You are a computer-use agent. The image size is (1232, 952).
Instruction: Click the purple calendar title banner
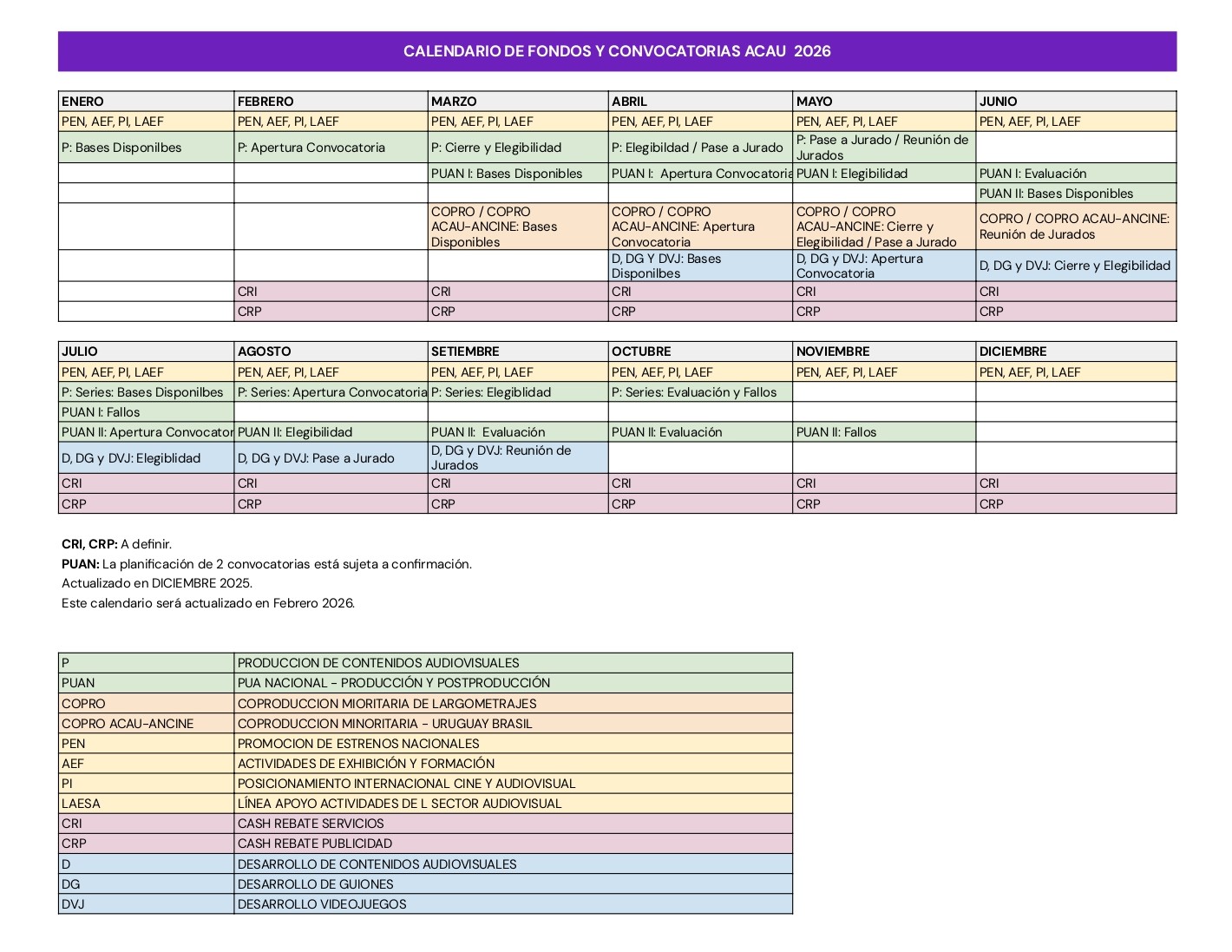pyautogui.click(x=616, y=51)
